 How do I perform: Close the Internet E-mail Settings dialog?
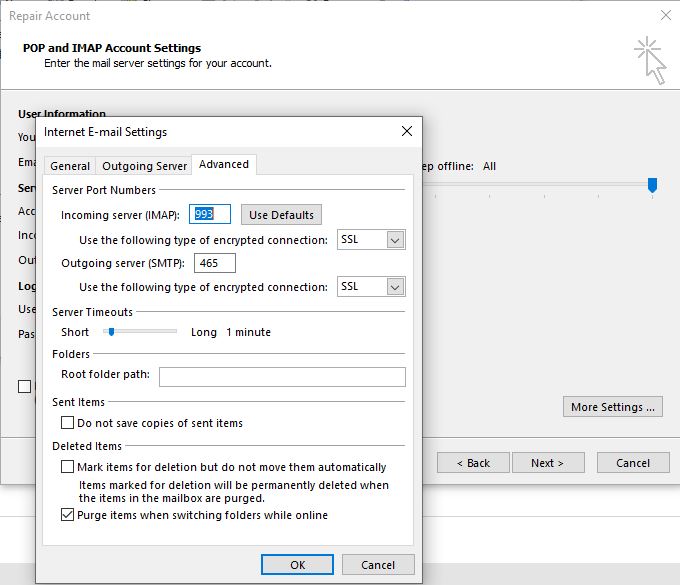click(x=406, y=131)
